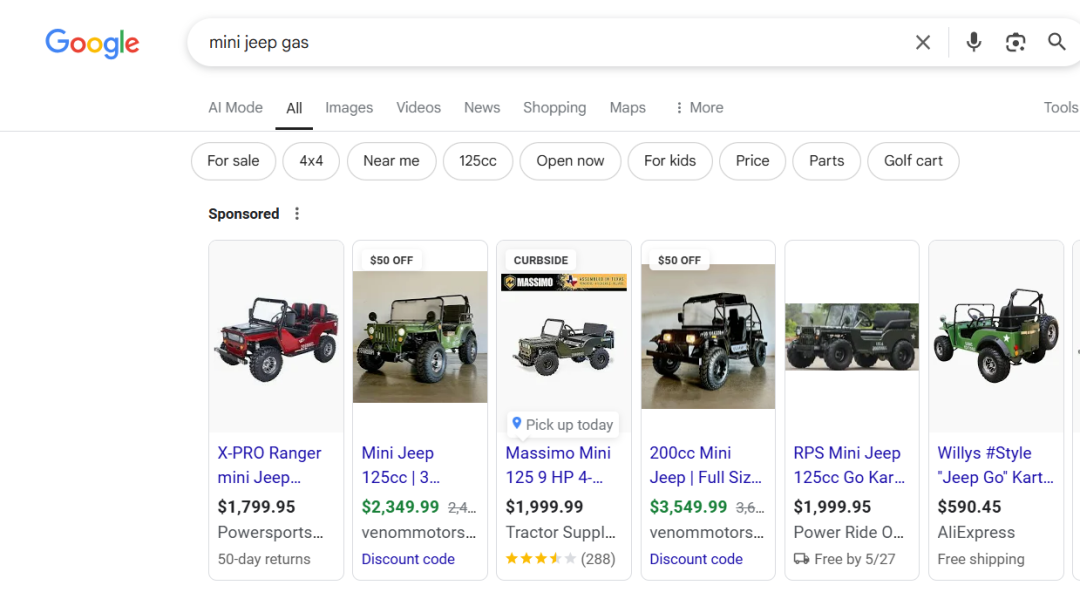Open the Price filter chip
This screenshot has width=1080, height=599.
pyautogui.click(x=752, y=161)
